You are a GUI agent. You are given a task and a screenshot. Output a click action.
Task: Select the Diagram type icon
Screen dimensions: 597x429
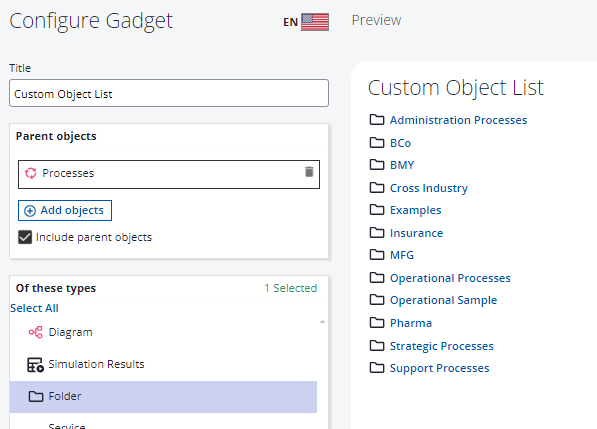click(35, 332)
